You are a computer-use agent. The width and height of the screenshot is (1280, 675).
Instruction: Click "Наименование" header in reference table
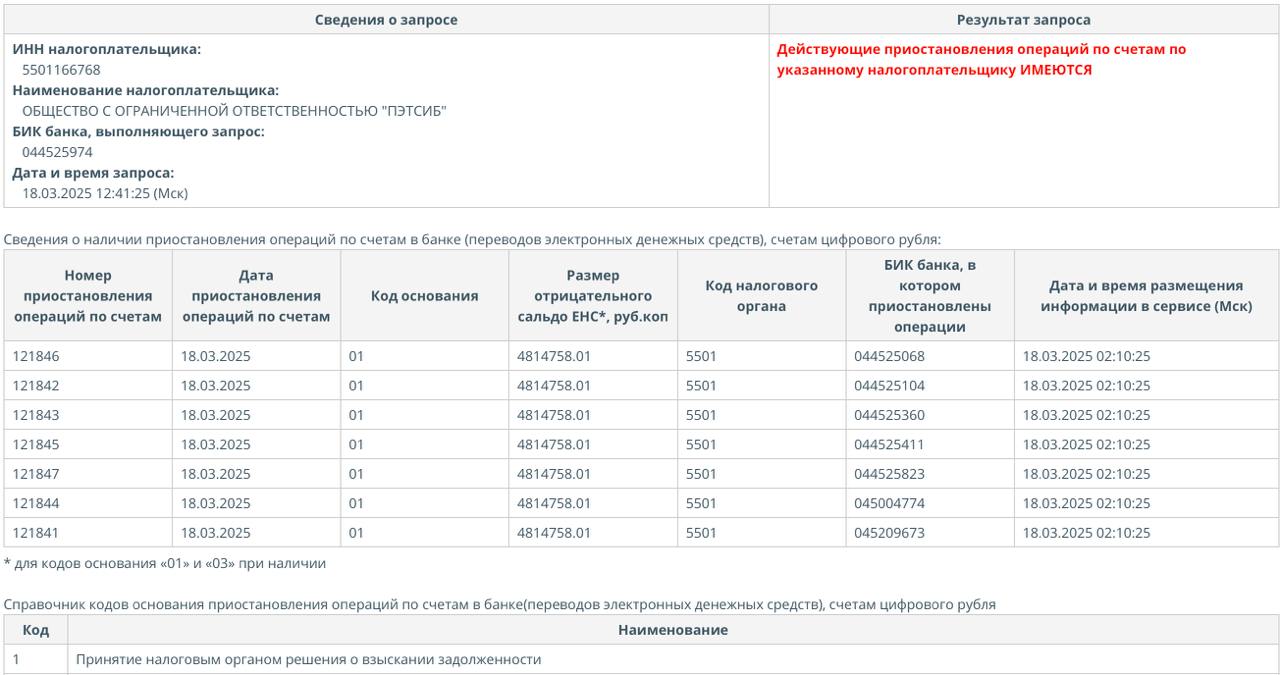673,630
